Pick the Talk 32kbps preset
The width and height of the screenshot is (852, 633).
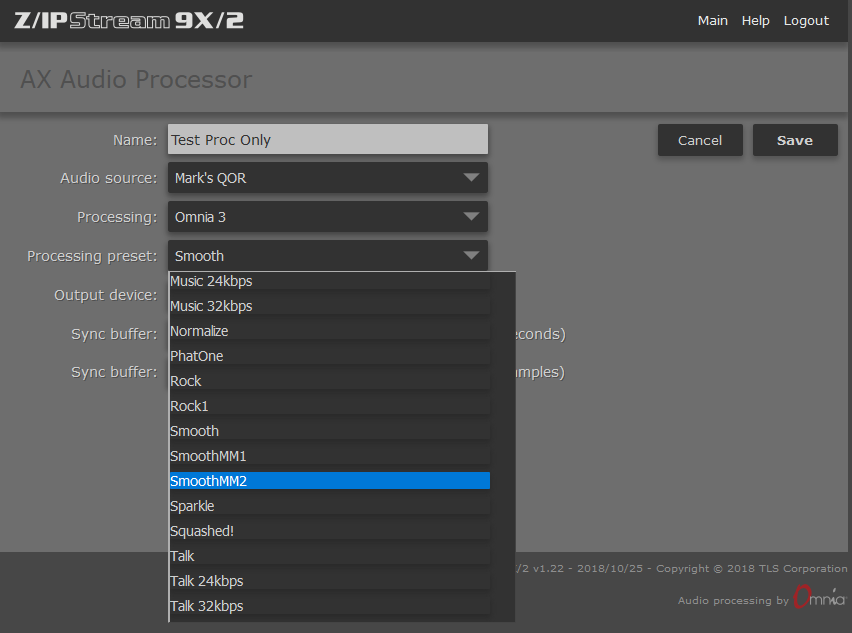coord(330,606)
